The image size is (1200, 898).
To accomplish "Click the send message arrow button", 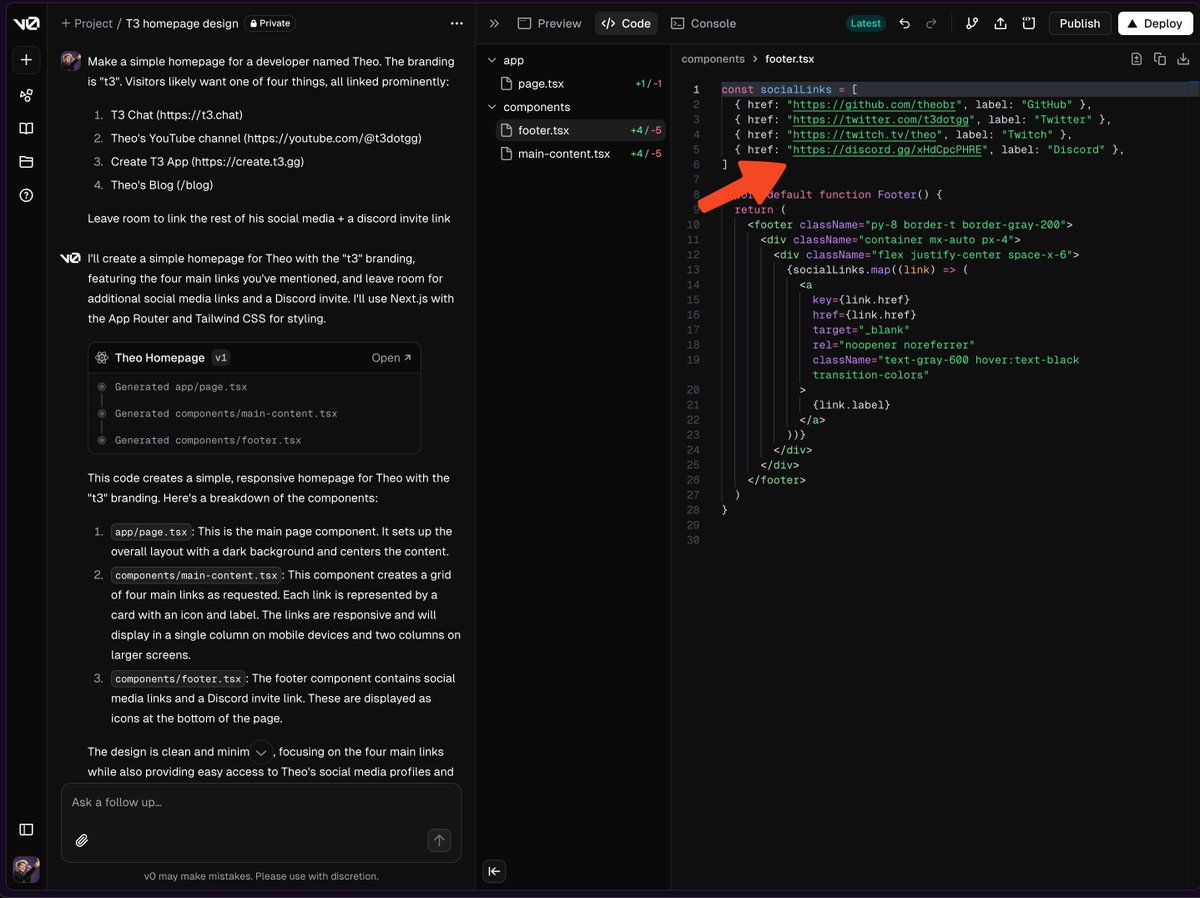I will pyautogui.click(x=439, y=840).
